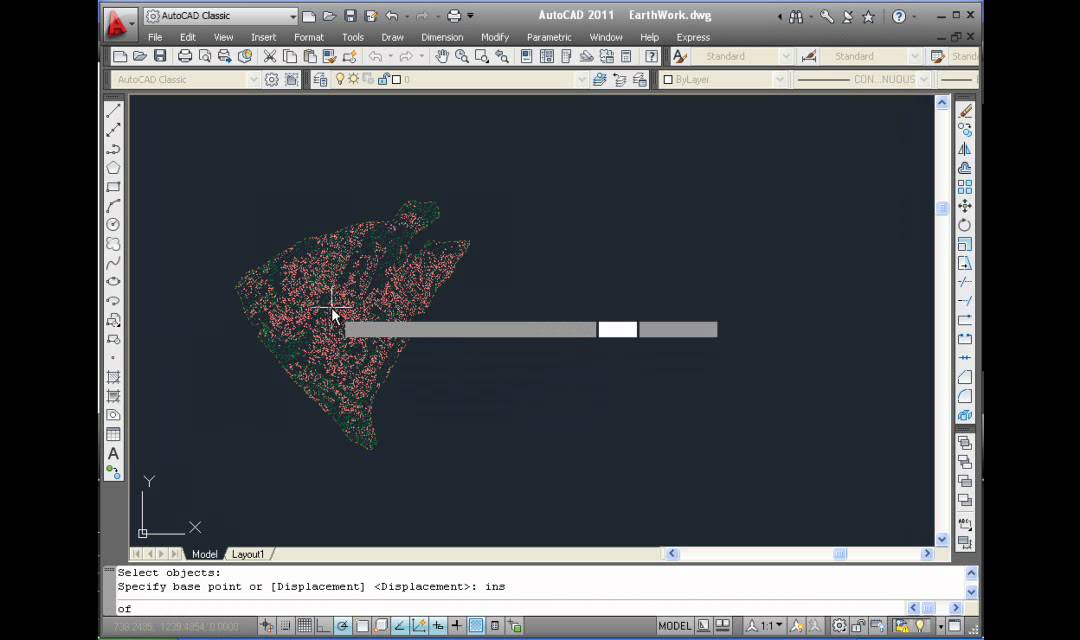The image size is (1080, 640).
Task: Expand the annotation scale 1:1 dropdown
Action: click(779, 626)
